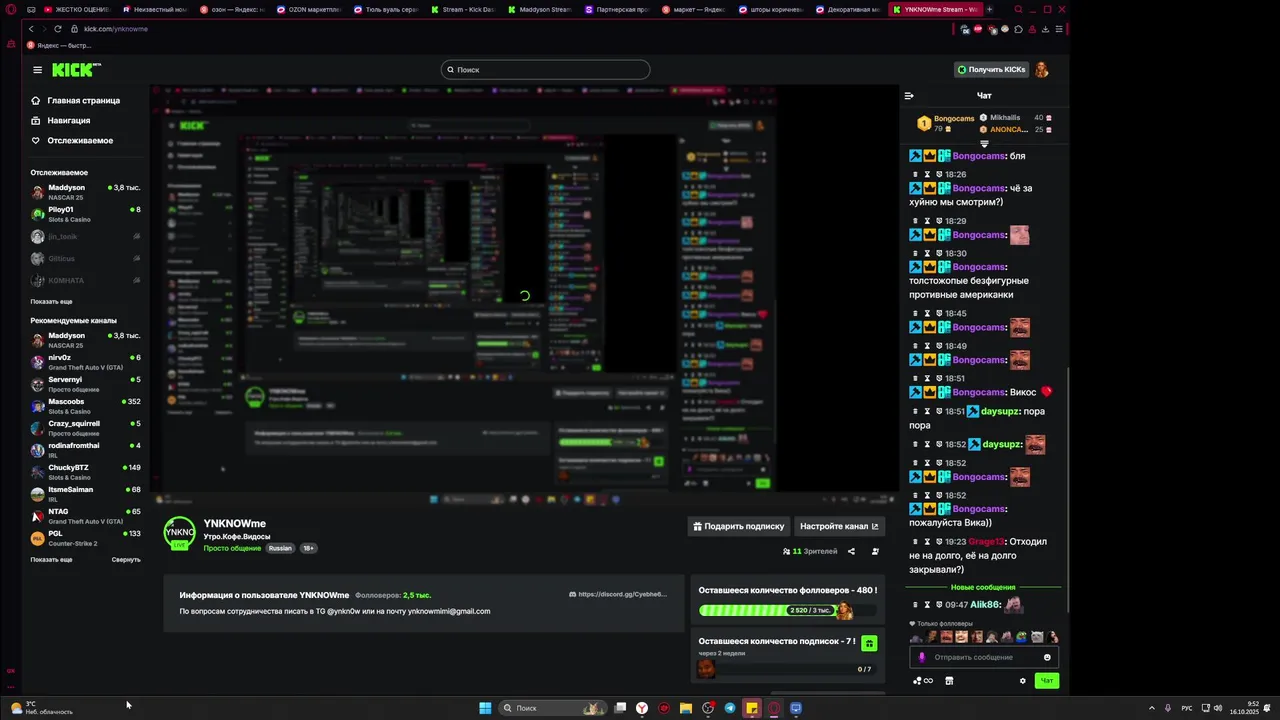The height and width of the screenshot is (720, 1280).
Task: Expand recommended channels with the lower Показать еще
Action: point(51,560)
